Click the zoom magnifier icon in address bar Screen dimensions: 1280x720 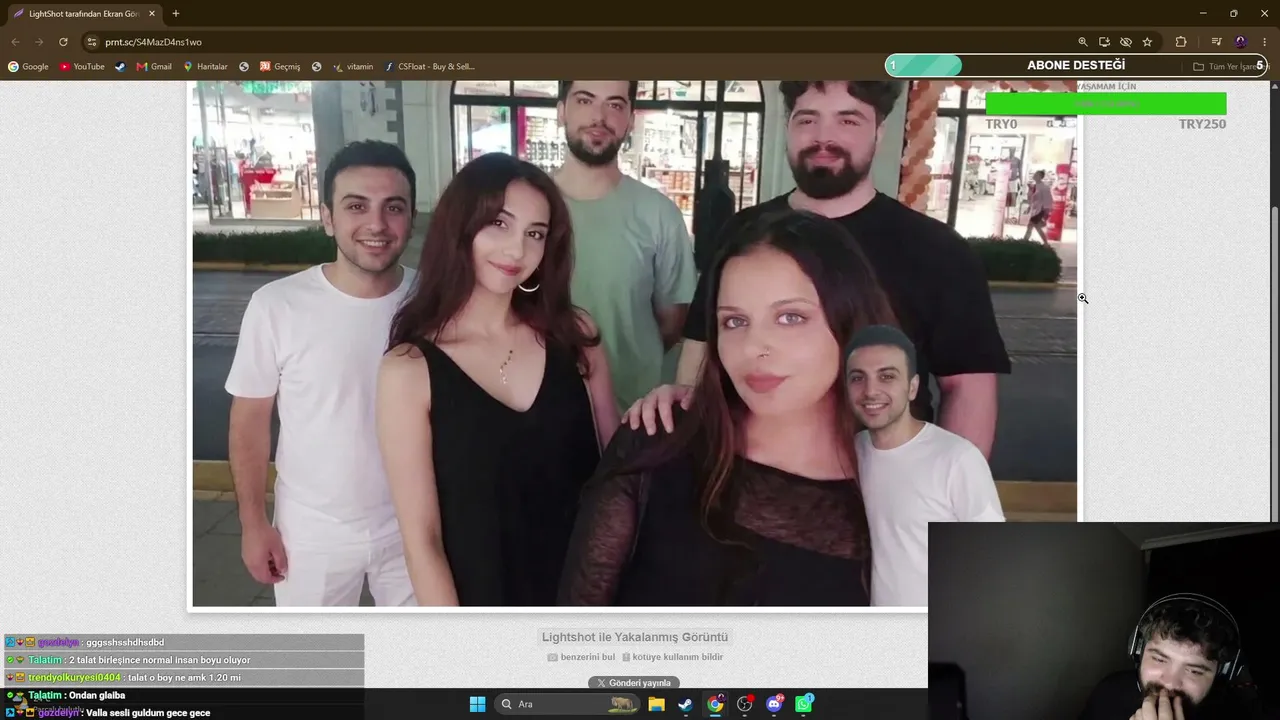click(x=1083, y=42)
